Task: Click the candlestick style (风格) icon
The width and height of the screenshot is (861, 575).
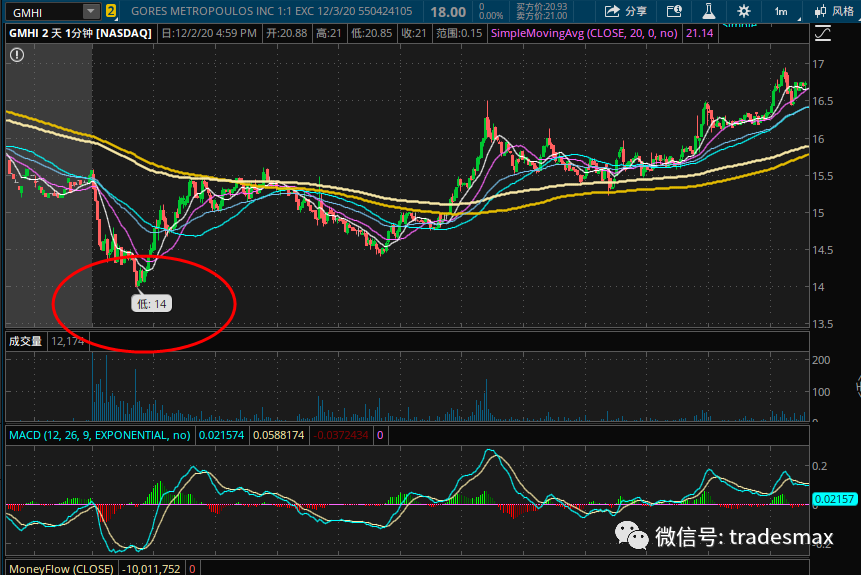Action: click(820, 11)
